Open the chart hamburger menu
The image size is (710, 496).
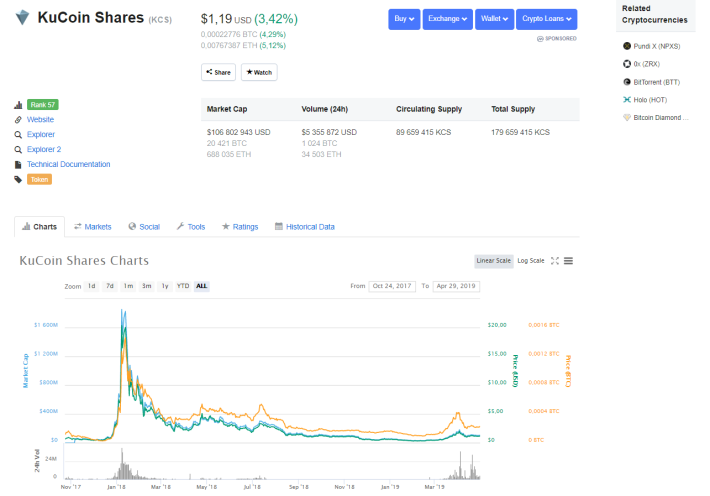(x=568, y=261)
